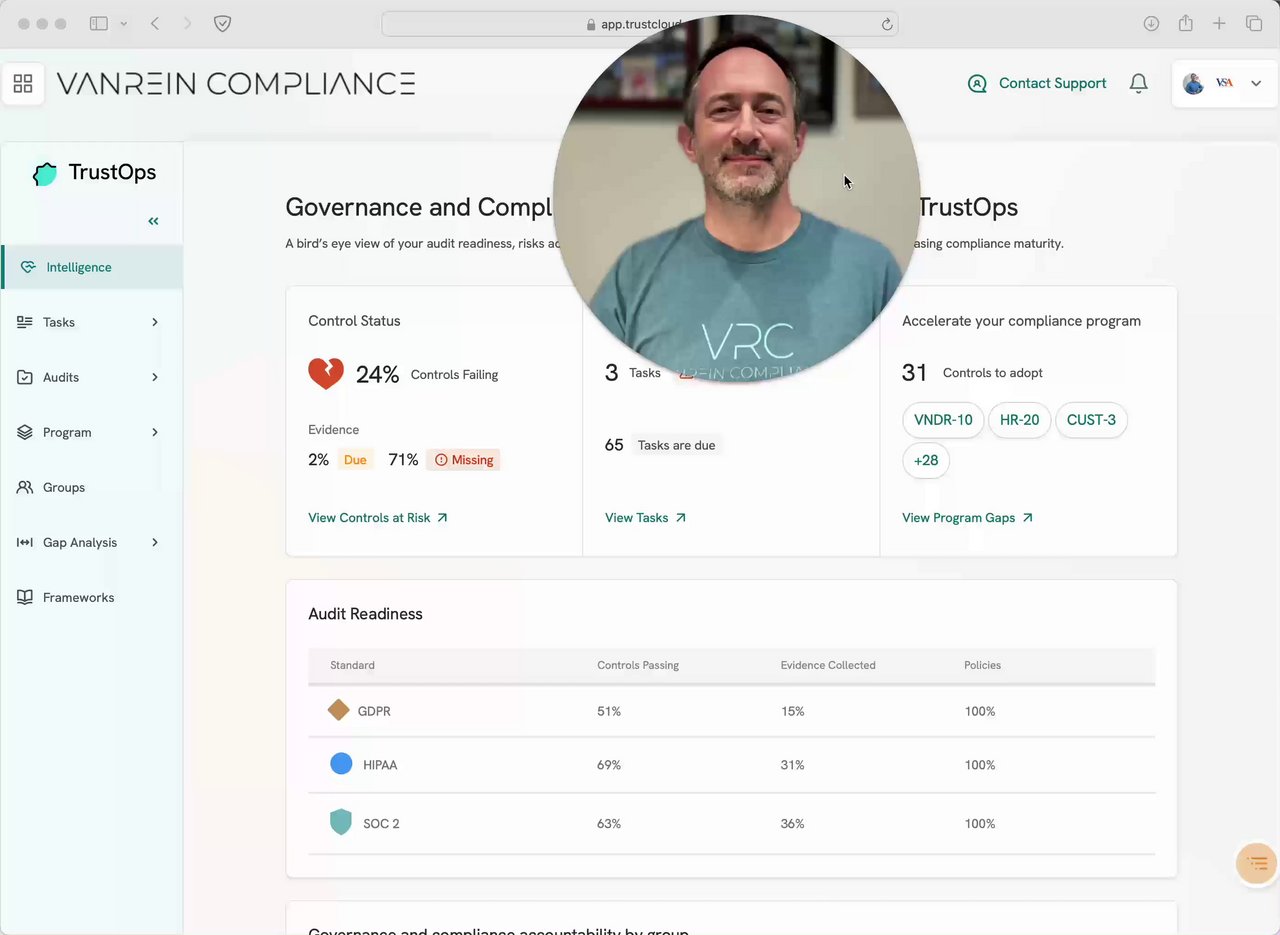Expand the Audits sidebar submenu chevron
Viewport: 1280px width, 935px height.
pos(155,377)
